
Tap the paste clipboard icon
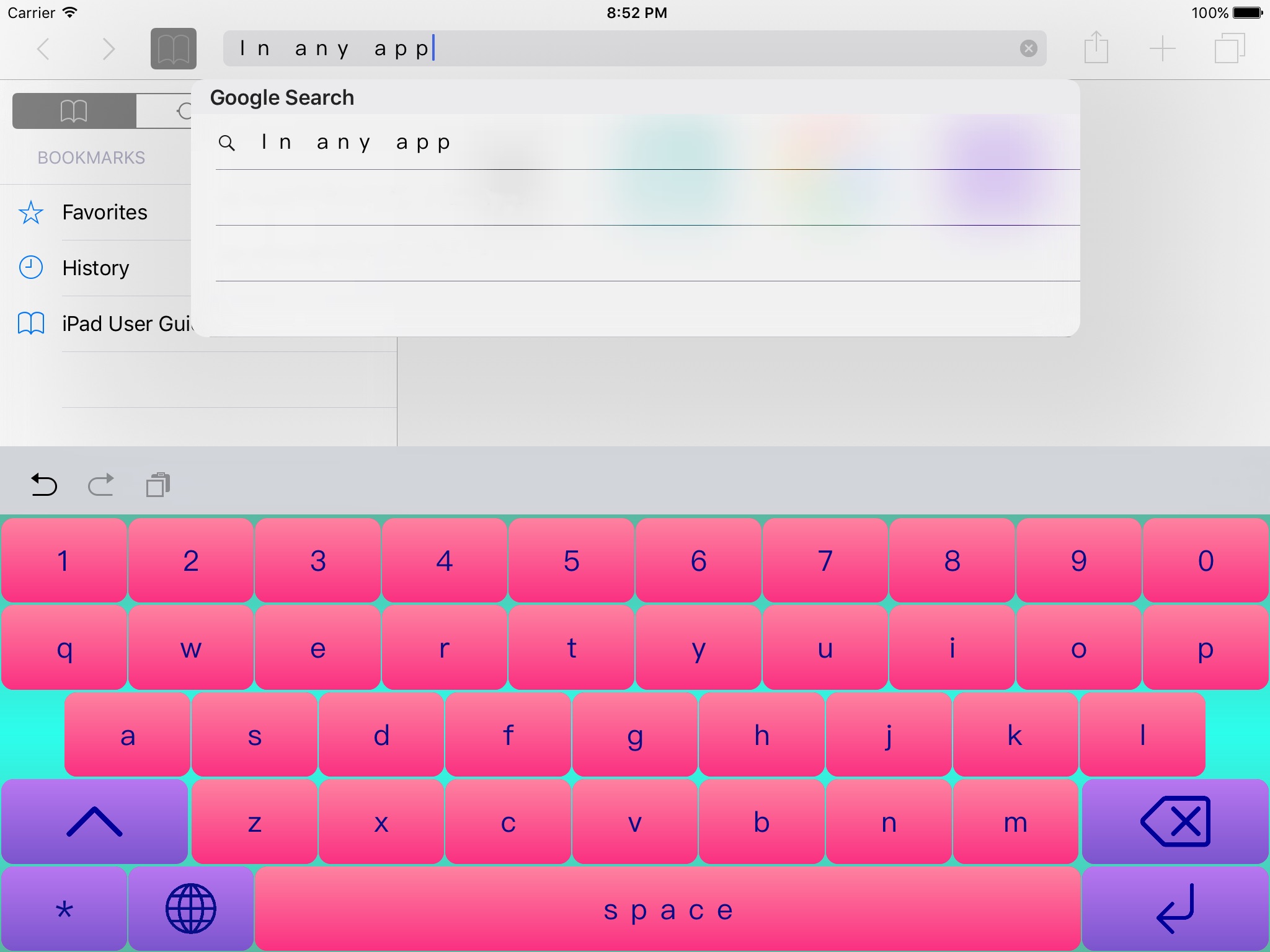(158, 485)
